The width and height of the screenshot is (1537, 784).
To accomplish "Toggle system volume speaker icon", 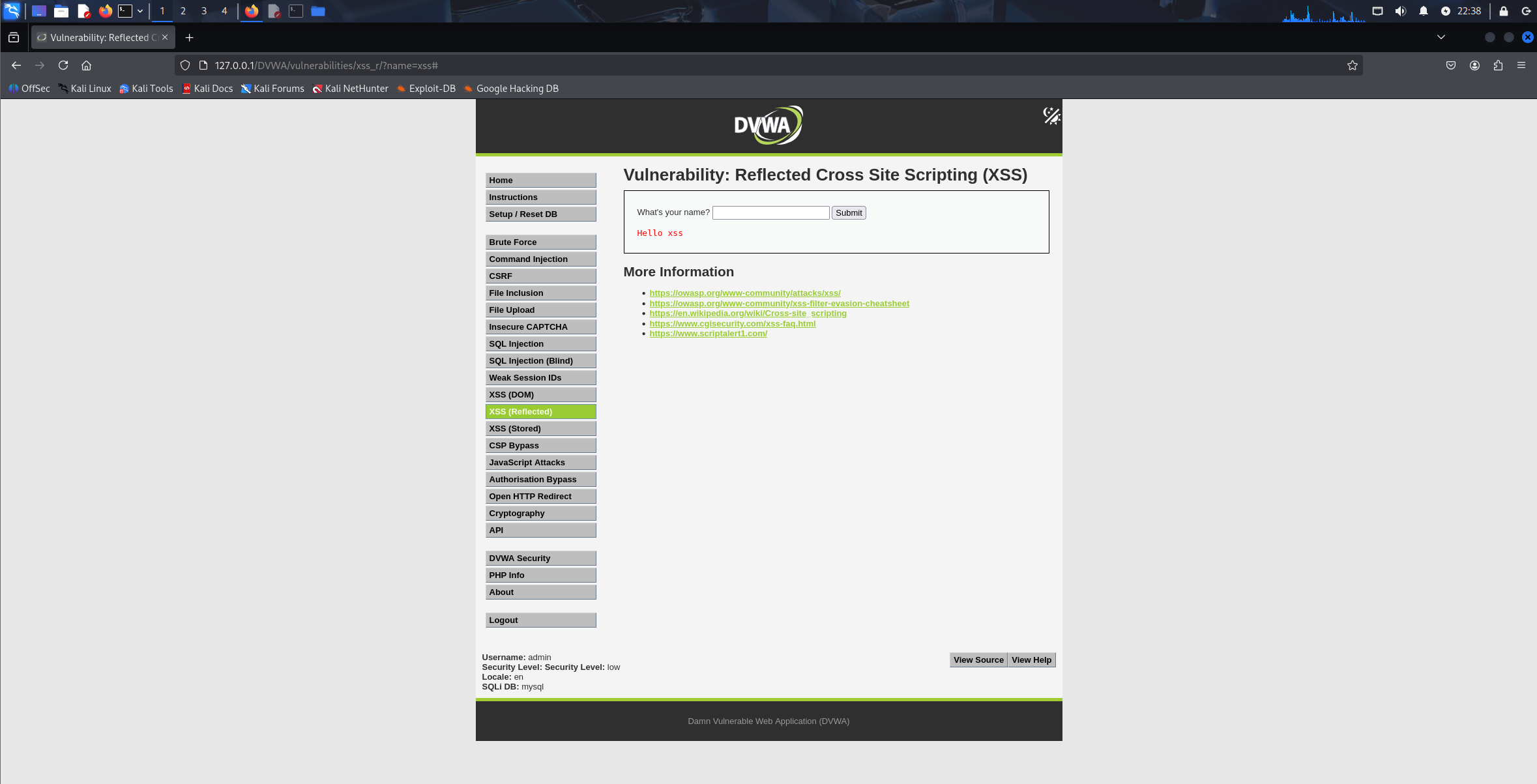I will pyautogui.click(x=1400, y=11).
